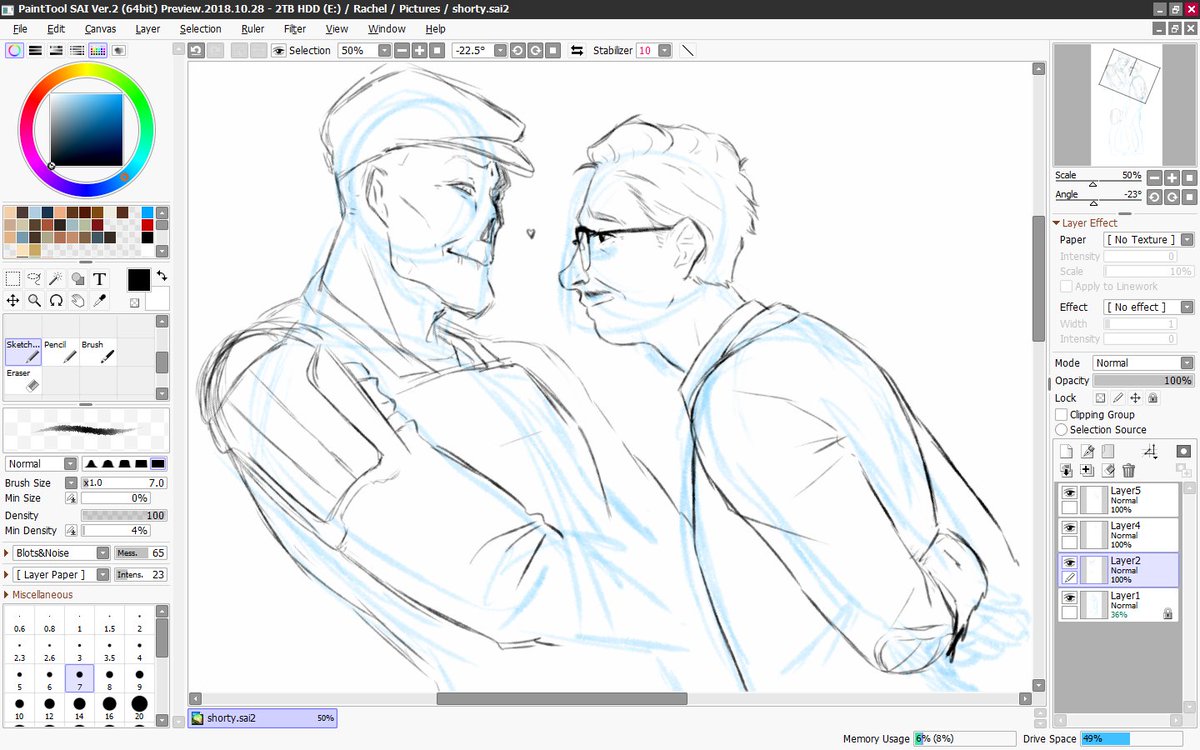Choose the Brush tool

97,351
